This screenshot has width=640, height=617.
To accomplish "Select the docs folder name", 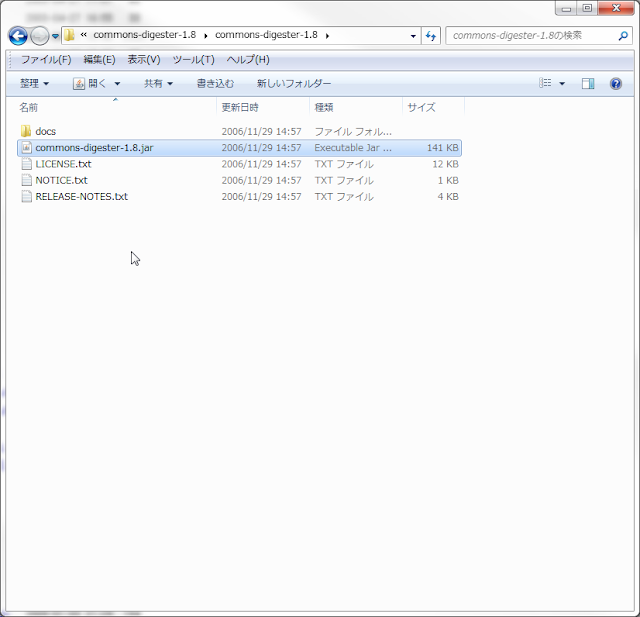I will coord(45,131).
